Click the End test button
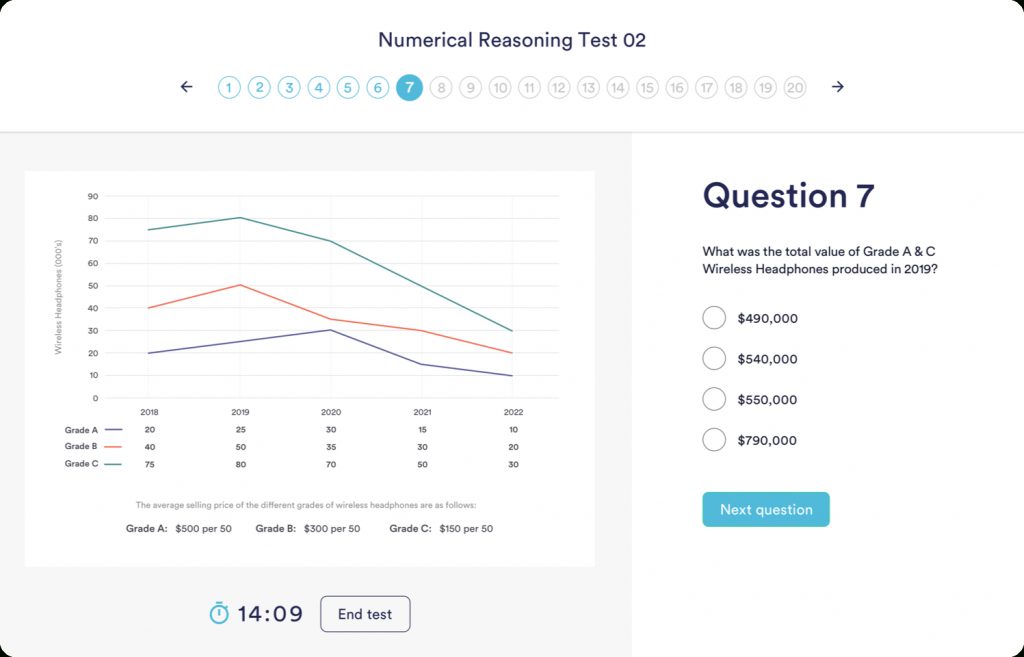The image size is (1024, 657). (x=365, y=614)
